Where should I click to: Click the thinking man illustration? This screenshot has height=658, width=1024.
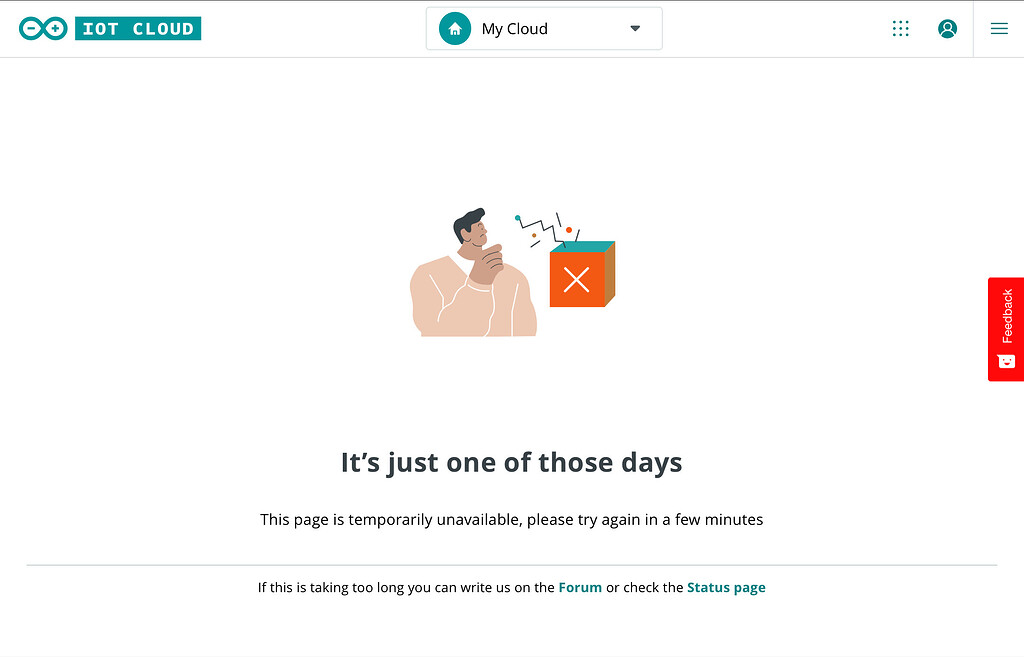pyautogui.click(x=473, y=272)
